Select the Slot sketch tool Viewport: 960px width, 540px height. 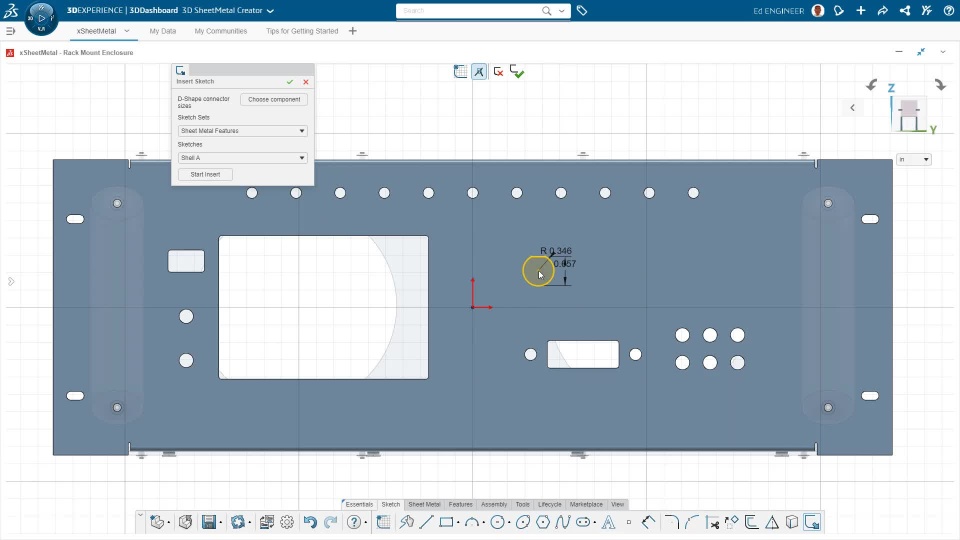583,522
